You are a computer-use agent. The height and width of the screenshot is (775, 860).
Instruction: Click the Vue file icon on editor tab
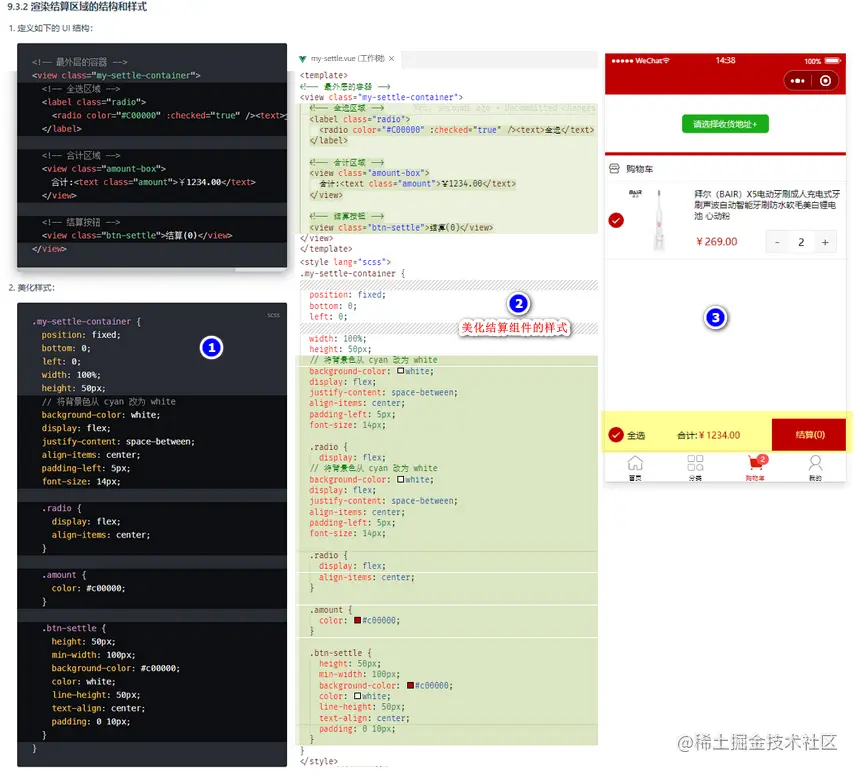[x=302, y=59]
